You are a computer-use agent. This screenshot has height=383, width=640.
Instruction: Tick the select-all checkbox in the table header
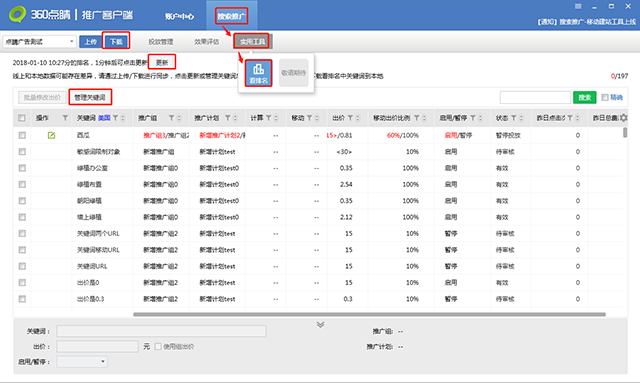click(x=22, y=118)
